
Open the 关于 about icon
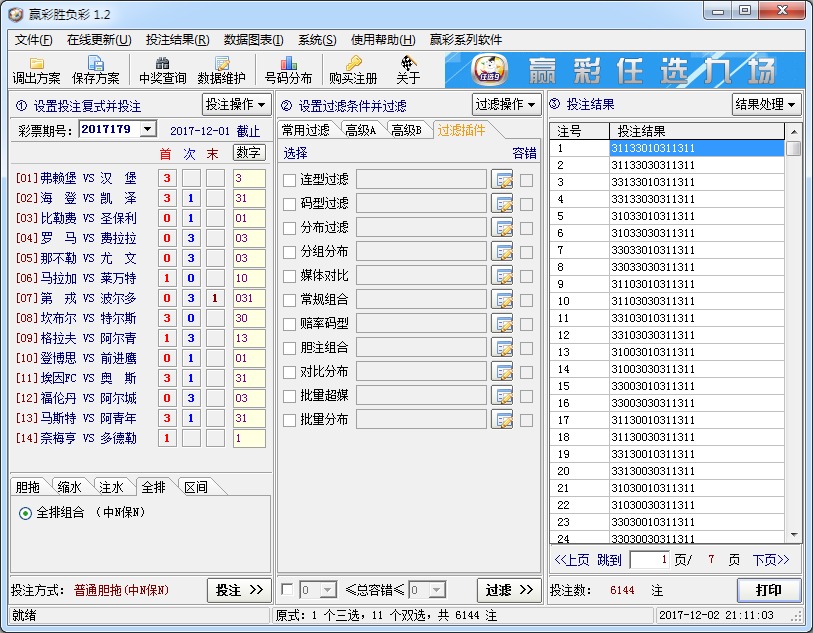pyautogui.click(x=407, y=70)
